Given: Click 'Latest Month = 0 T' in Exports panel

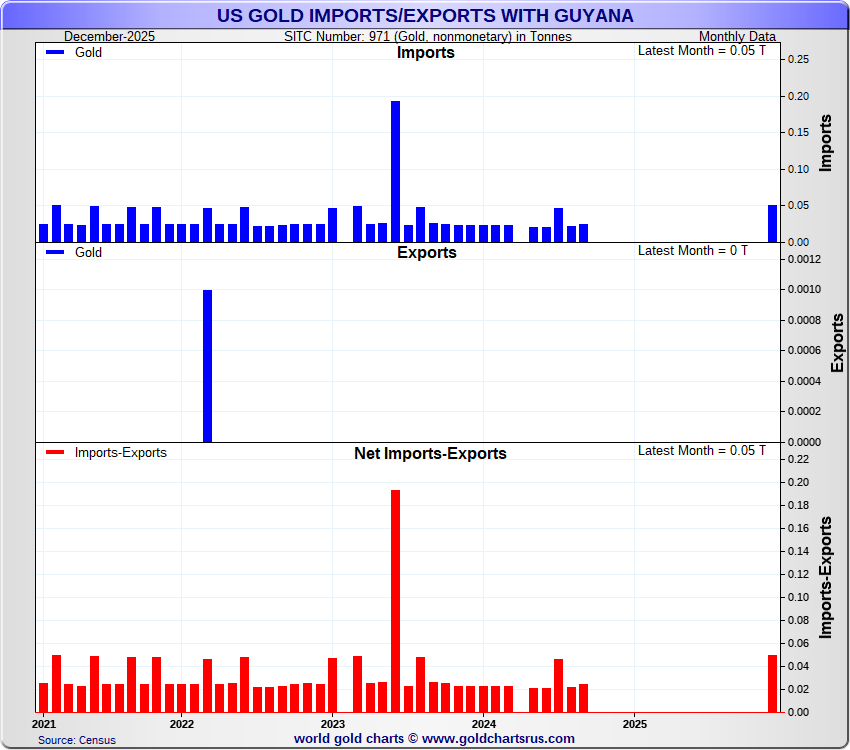Looking at the screenshot, I should tap(692, 250).
